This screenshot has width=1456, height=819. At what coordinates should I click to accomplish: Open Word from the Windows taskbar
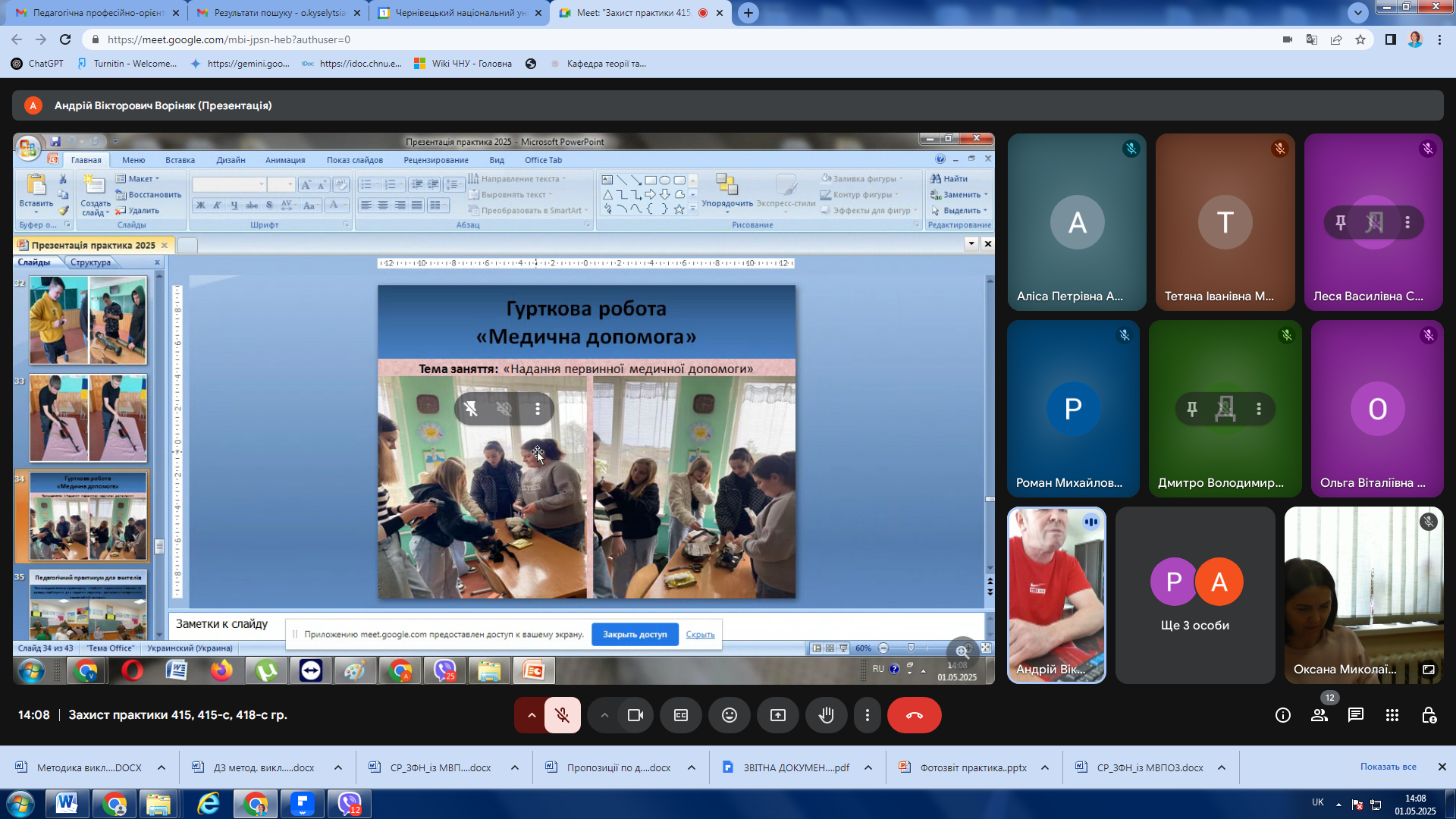67,804
